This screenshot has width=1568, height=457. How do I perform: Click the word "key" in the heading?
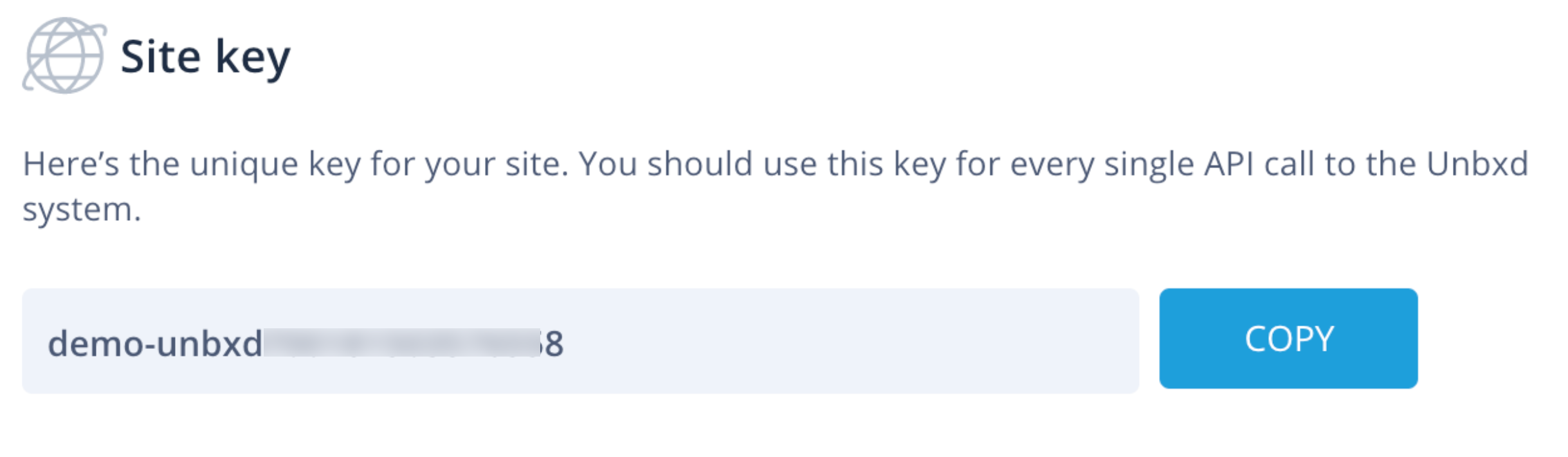pyautogui.click(x=253, y=59)
